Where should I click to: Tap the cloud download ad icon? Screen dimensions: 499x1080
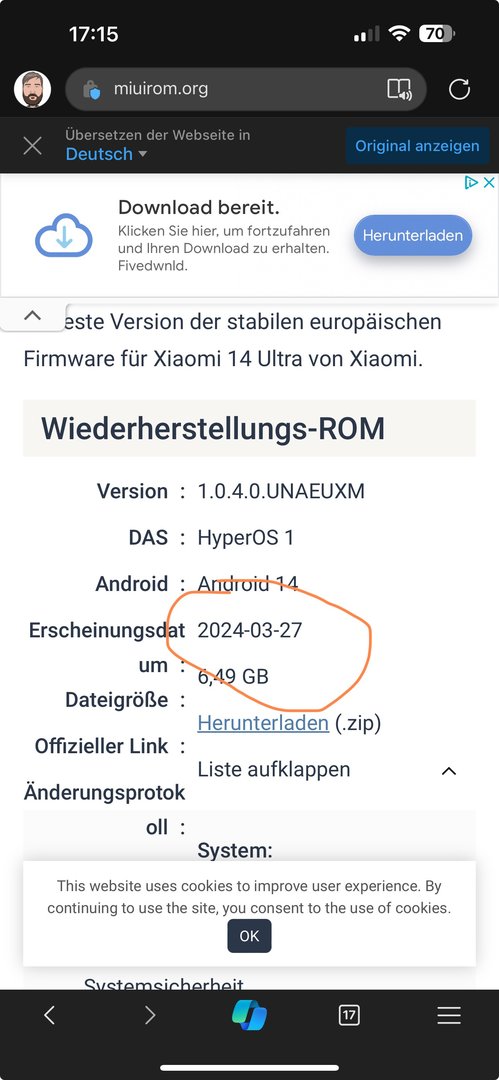point(63,235)
